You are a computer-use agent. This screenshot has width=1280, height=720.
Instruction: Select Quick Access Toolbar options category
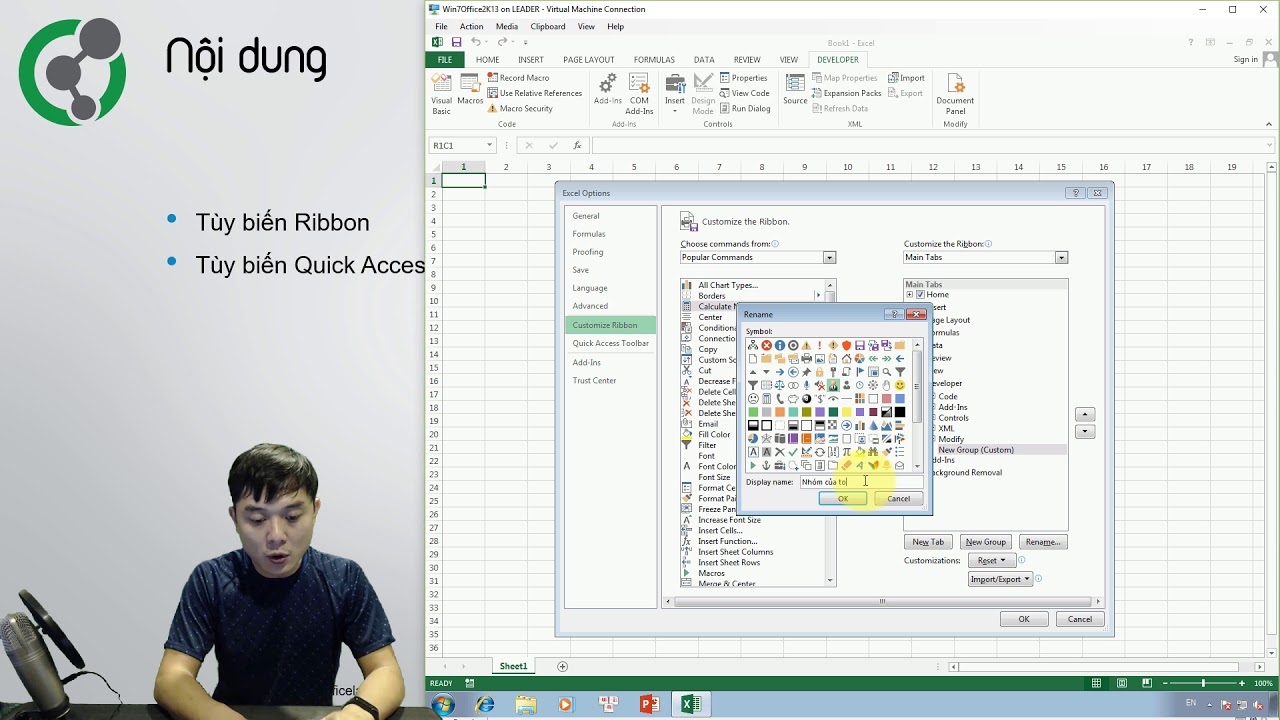[610, 343]
